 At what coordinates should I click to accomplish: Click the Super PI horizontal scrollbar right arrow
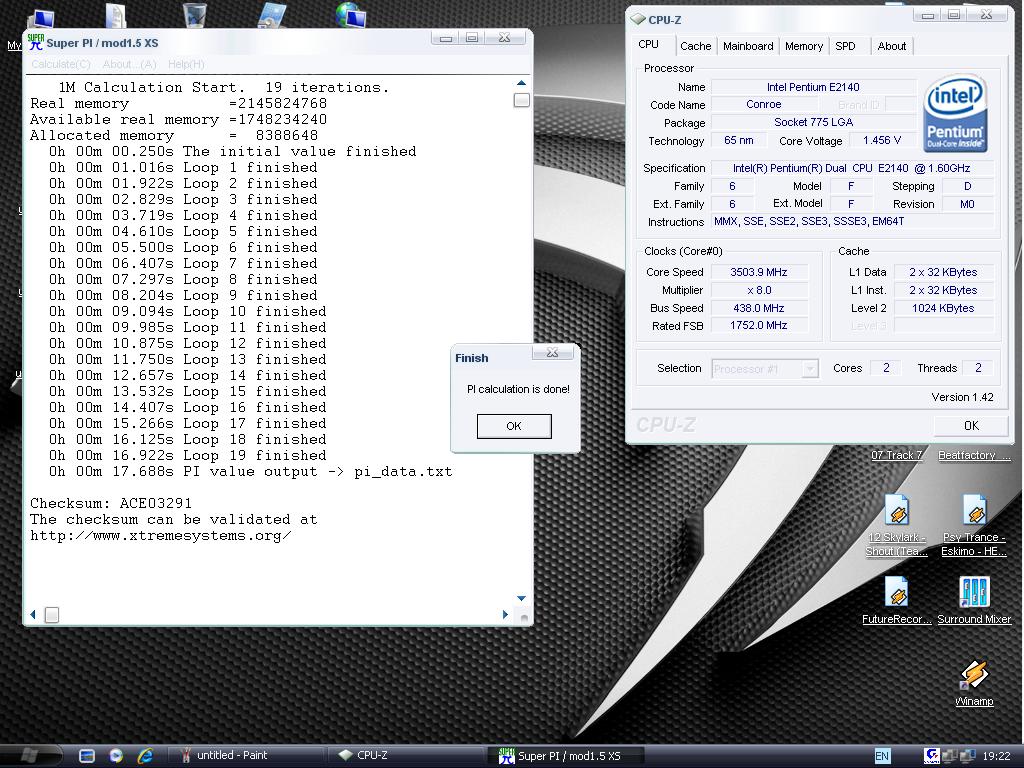coord(505,615)
